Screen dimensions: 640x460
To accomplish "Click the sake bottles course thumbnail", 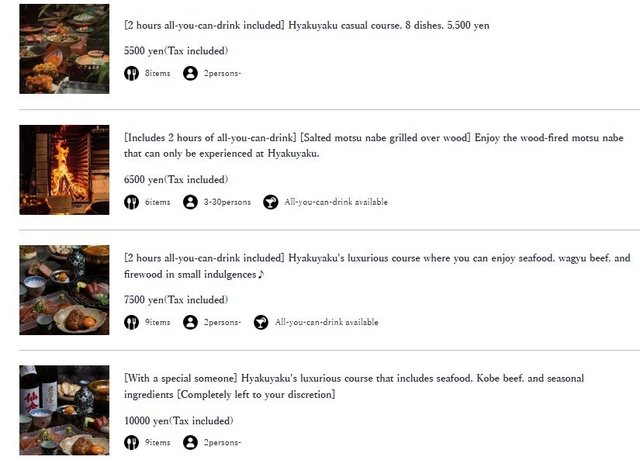I will click(64, 410).
